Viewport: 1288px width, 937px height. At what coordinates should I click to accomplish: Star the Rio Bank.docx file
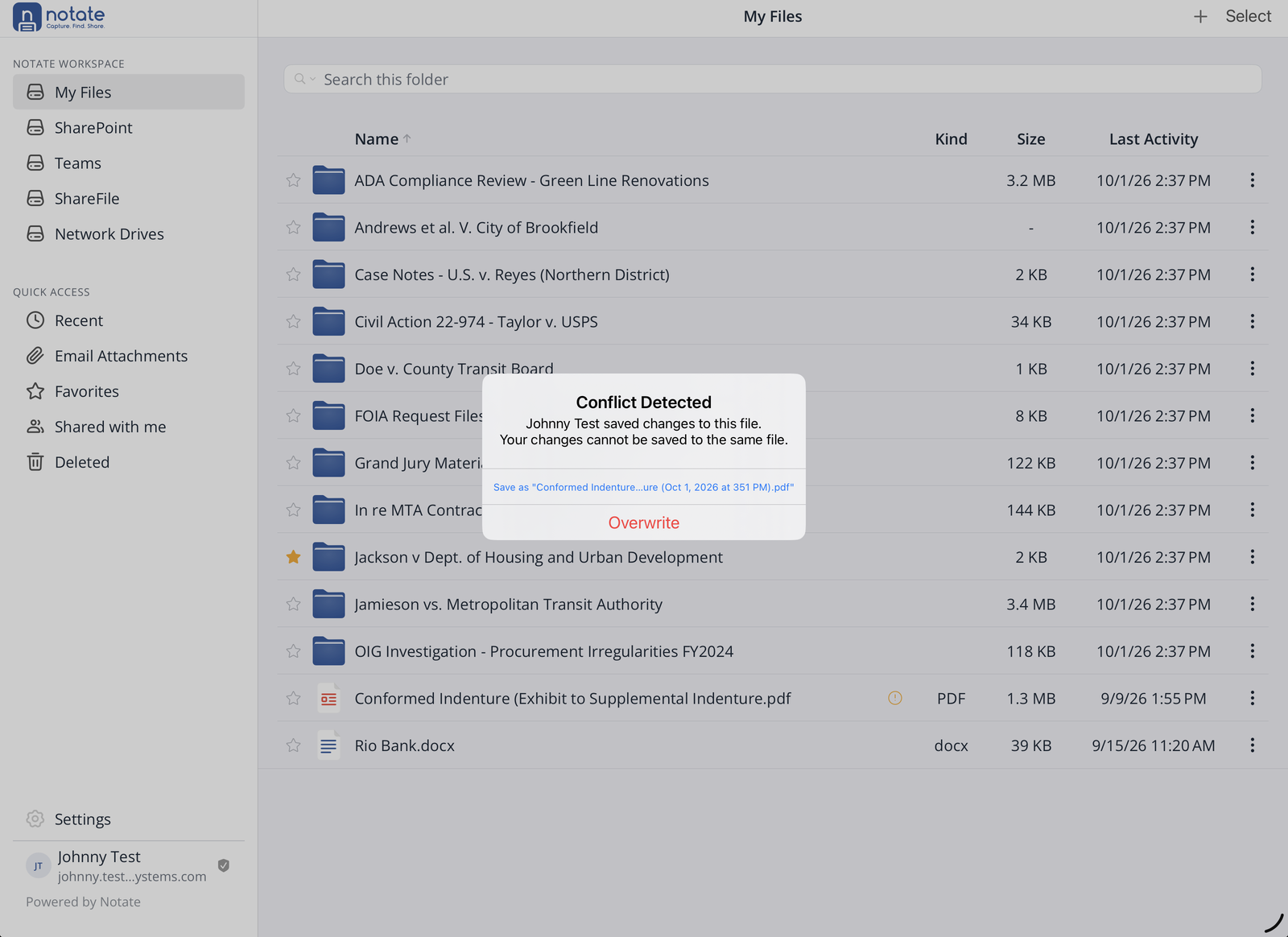pyautogui.click(x=293, y=745)
